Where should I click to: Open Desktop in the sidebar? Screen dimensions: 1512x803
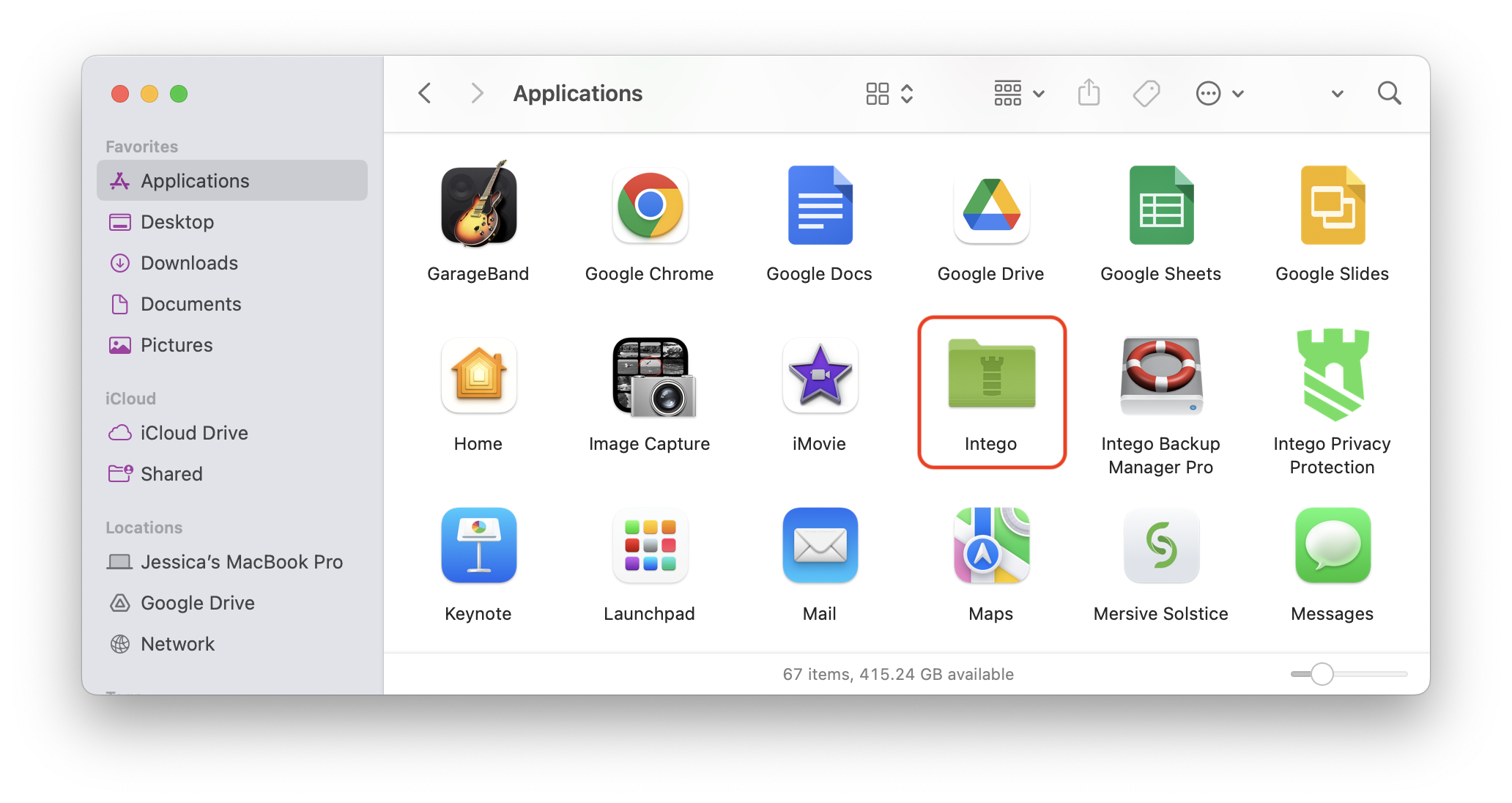(232, 221)
